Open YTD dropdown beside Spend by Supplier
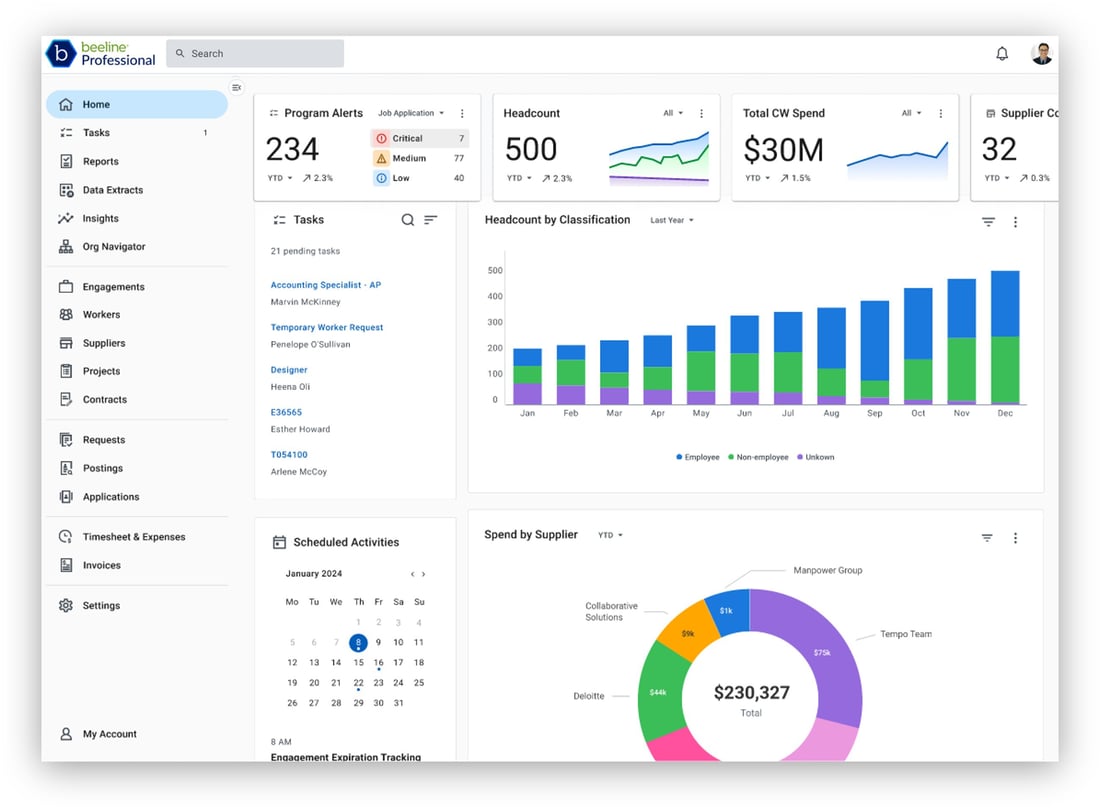Screen dimensions: 1100x809 pyautogui.click(x=610, y=536)
